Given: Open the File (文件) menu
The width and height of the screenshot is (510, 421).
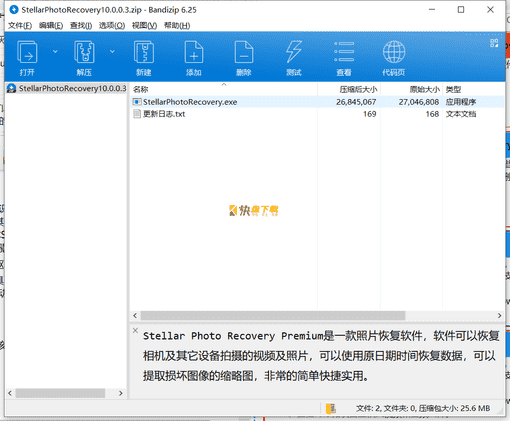Looking at the screenshot, I should click(20, 25).
